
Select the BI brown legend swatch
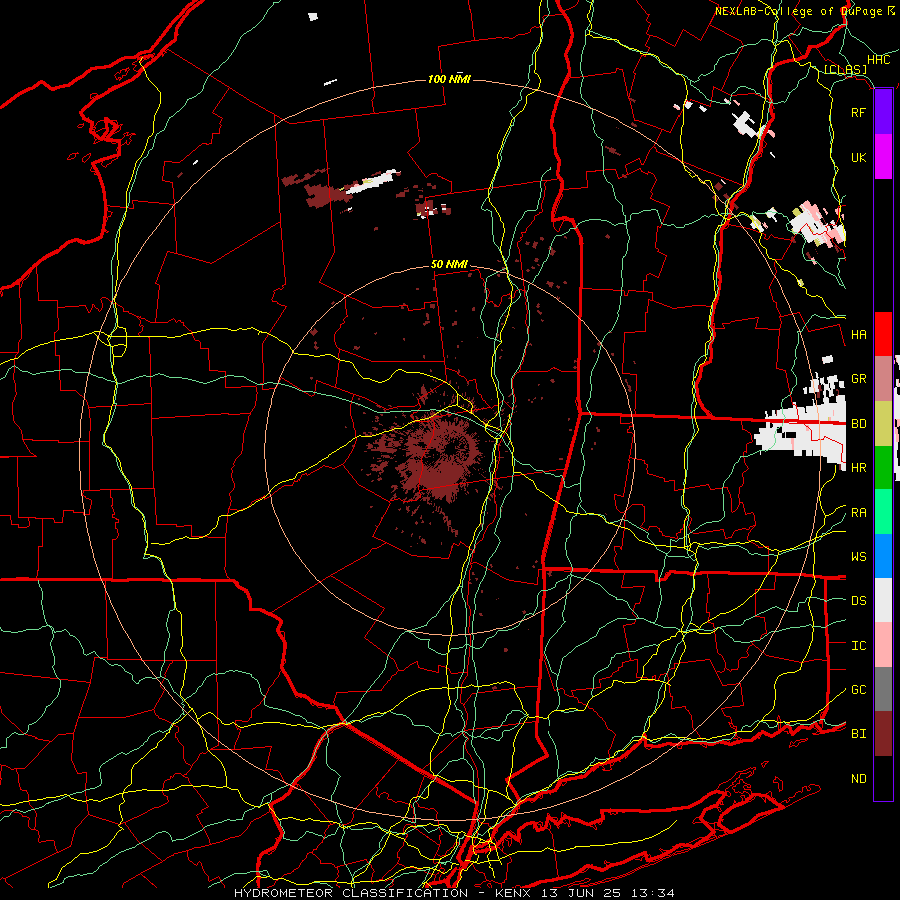(x=883, y=734)
